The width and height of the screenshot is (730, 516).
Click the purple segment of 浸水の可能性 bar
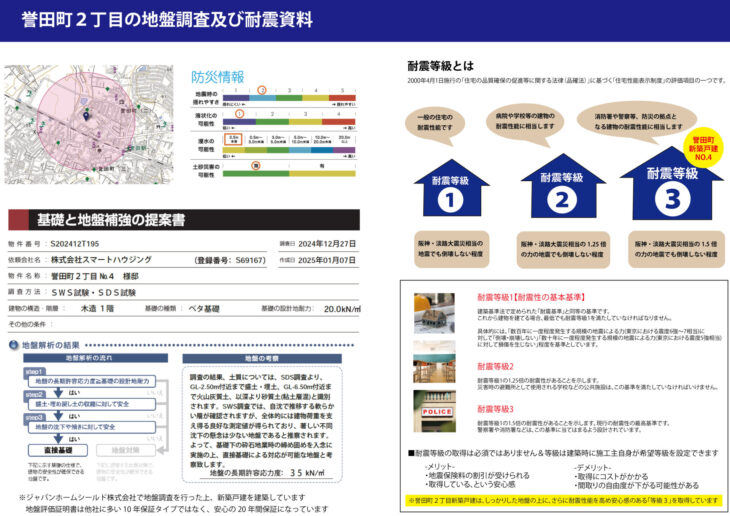344,150
